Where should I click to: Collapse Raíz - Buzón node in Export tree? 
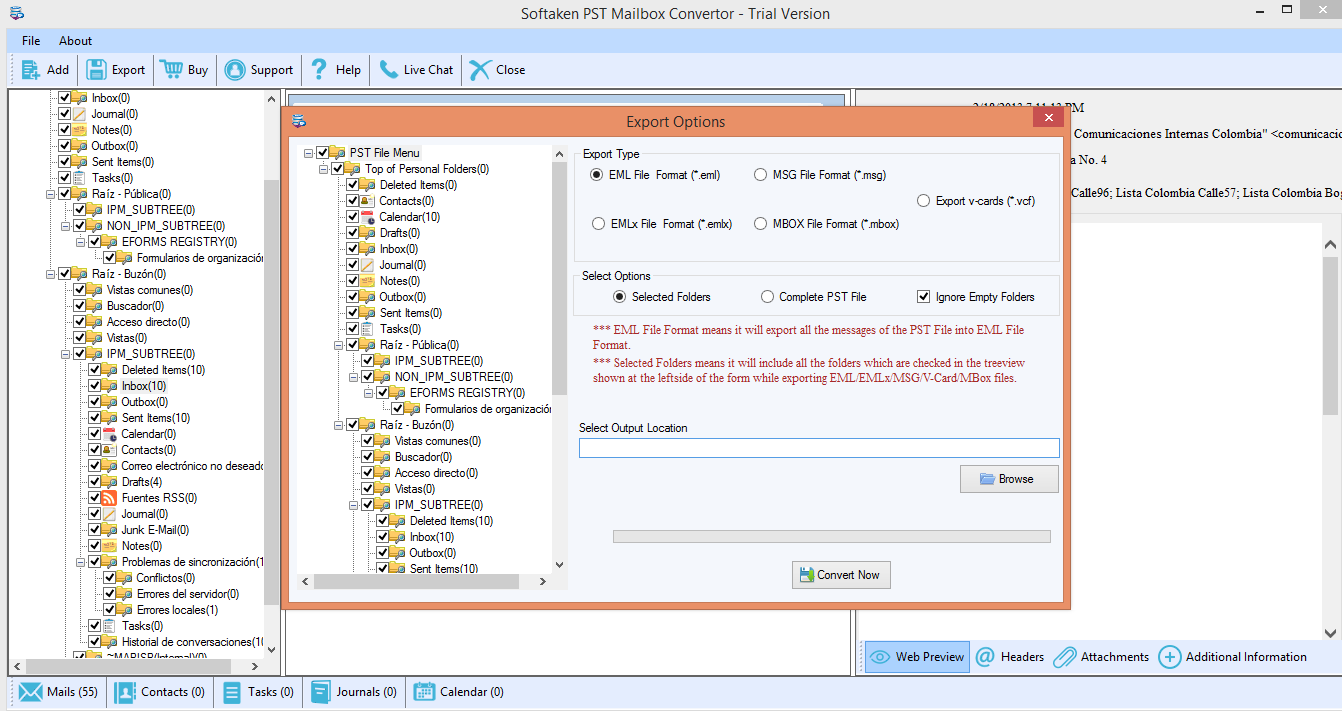click(x=339, y=425)
